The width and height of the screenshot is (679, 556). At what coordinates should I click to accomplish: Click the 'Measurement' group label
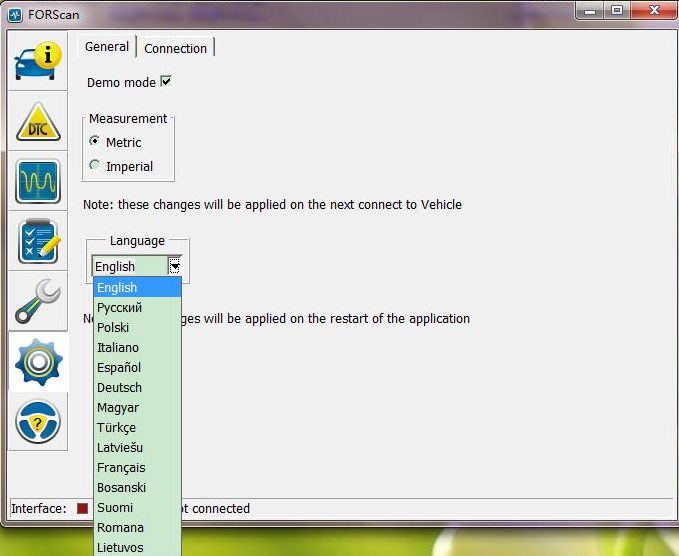click(x=128, y=119)
